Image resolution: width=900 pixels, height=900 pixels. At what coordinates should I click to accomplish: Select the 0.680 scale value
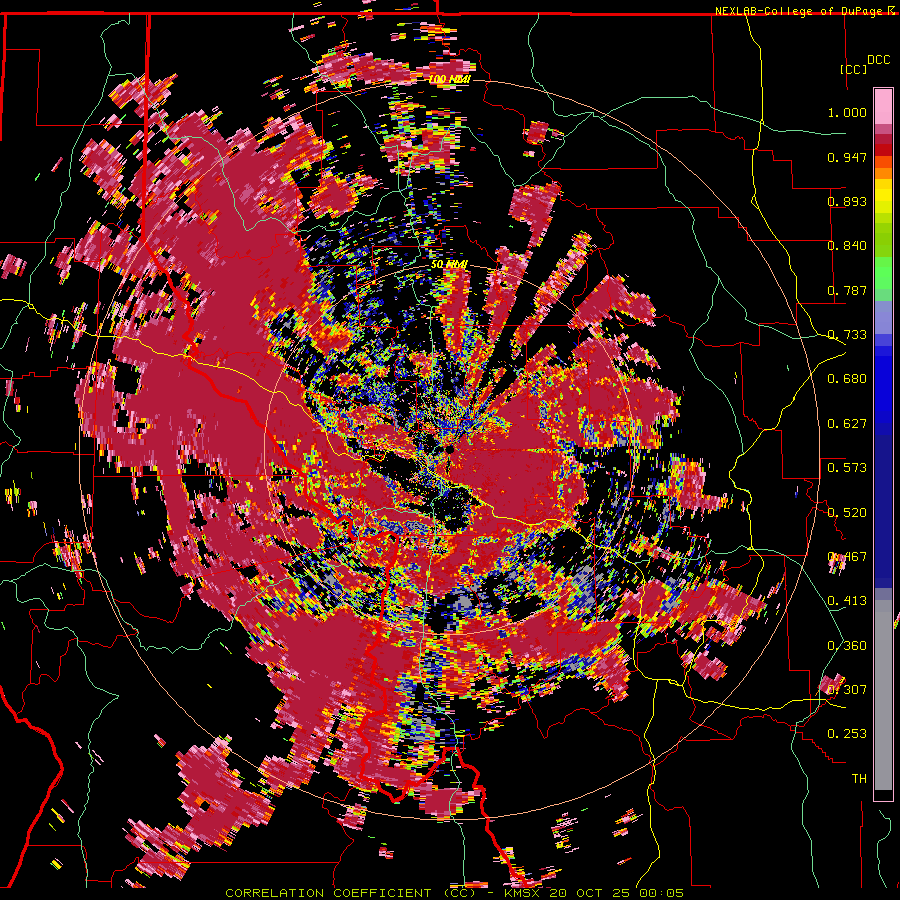847,379
